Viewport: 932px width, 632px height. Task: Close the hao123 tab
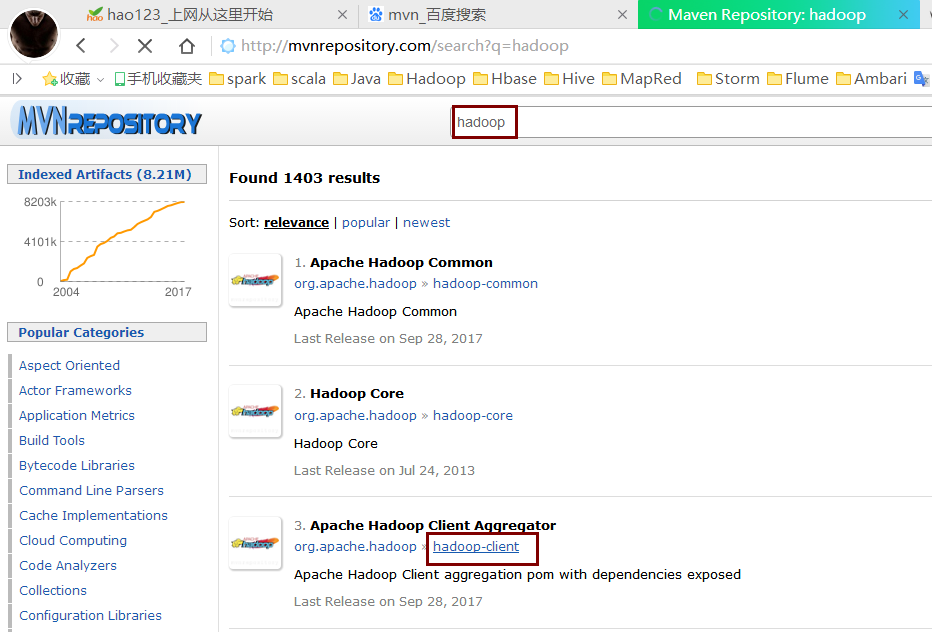(x=342, y=14)
